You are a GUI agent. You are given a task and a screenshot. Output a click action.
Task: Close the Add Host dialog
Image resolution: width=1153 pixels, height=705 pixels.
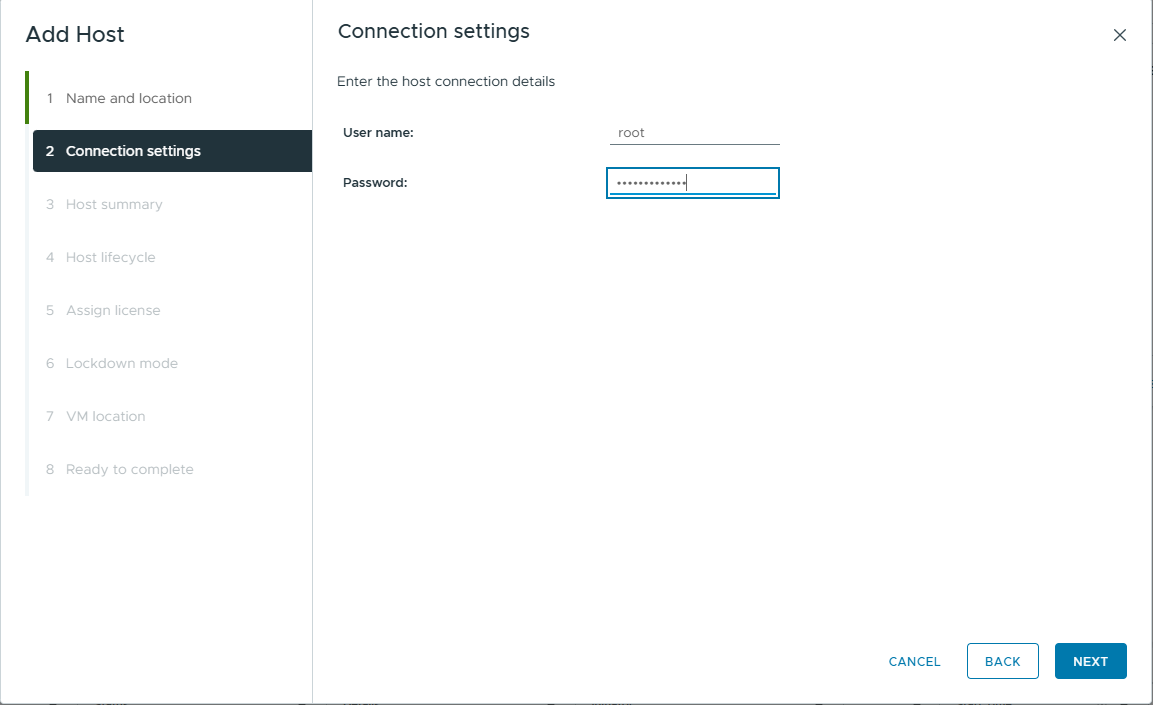(1119, 35)
